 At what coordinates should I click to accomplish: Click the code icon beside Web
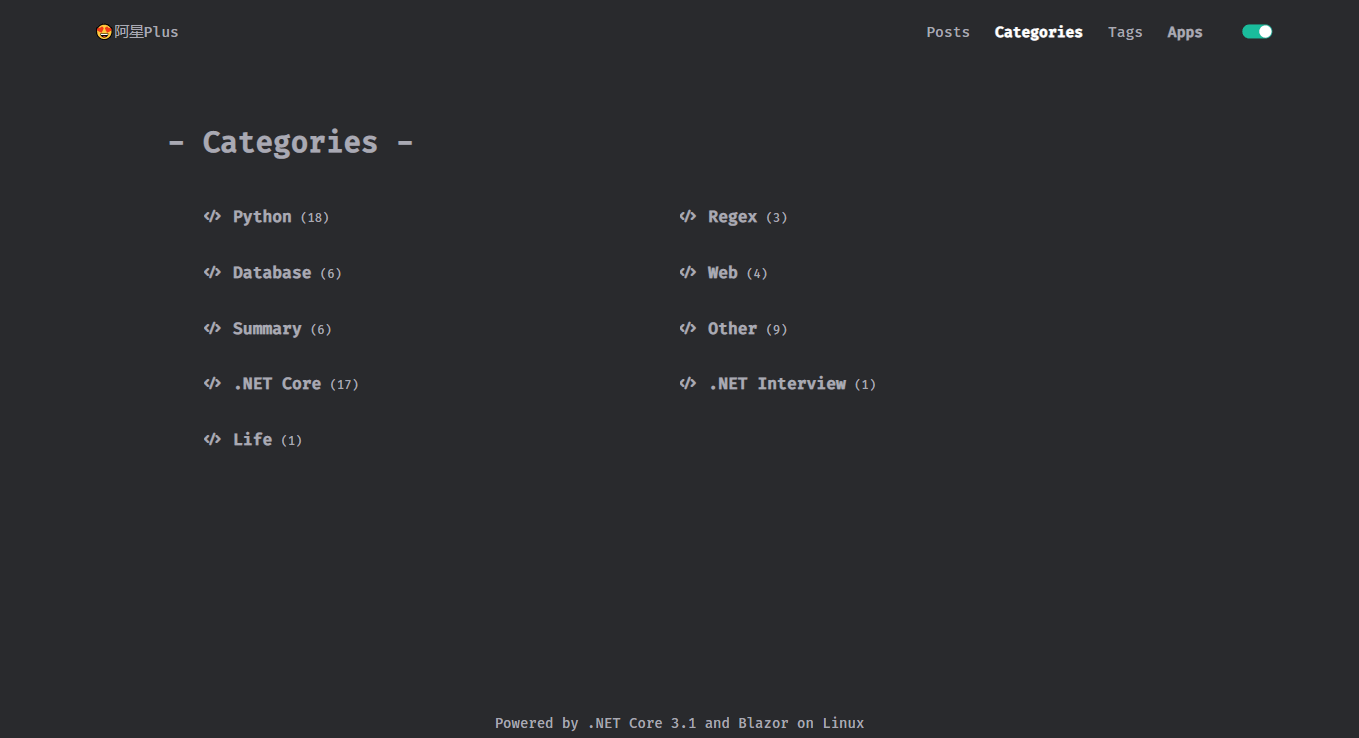687,272
